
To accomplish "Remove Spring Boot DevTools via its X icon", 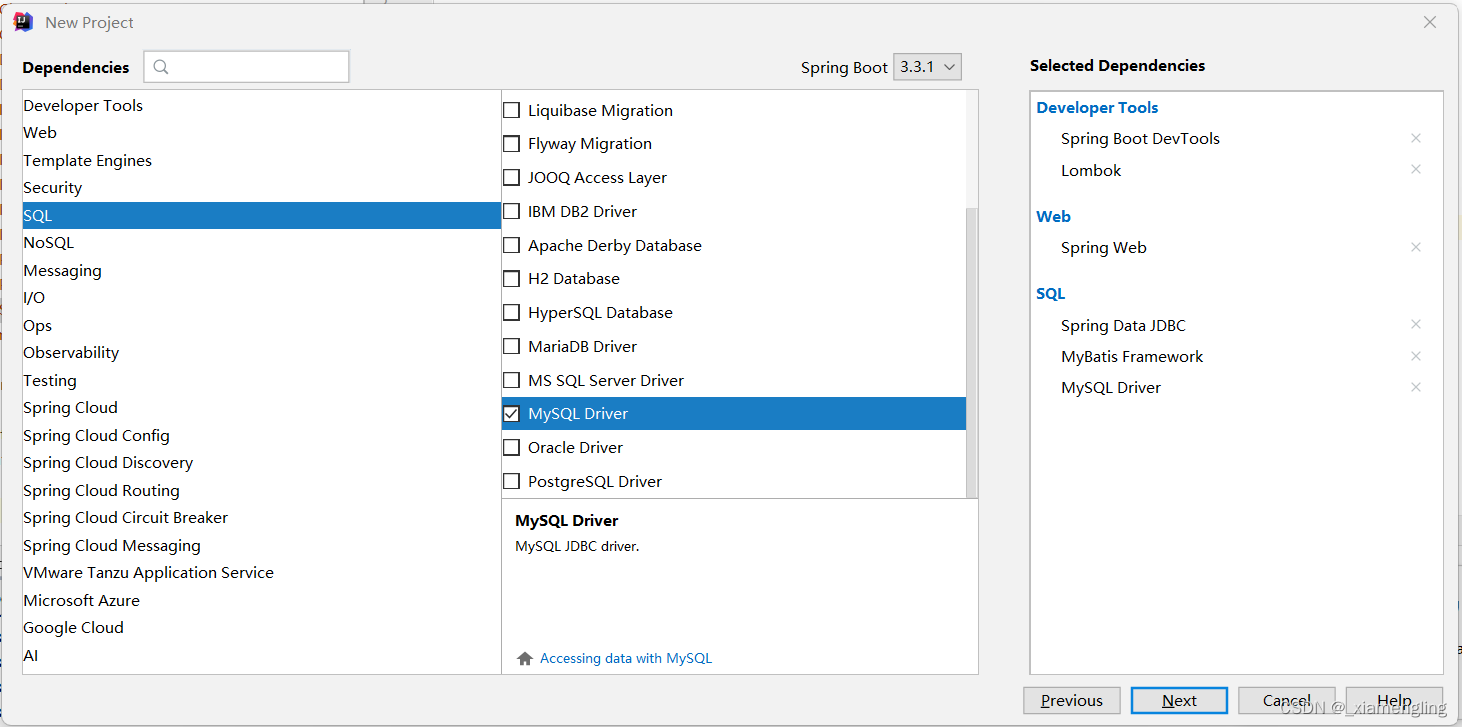I will coord(1415,139).
